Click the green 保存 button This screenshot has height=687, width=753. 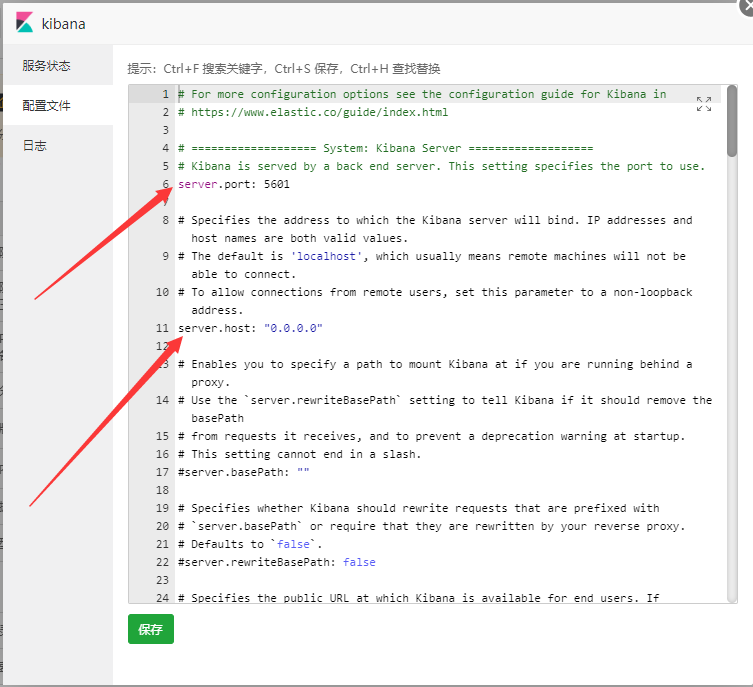151,629
